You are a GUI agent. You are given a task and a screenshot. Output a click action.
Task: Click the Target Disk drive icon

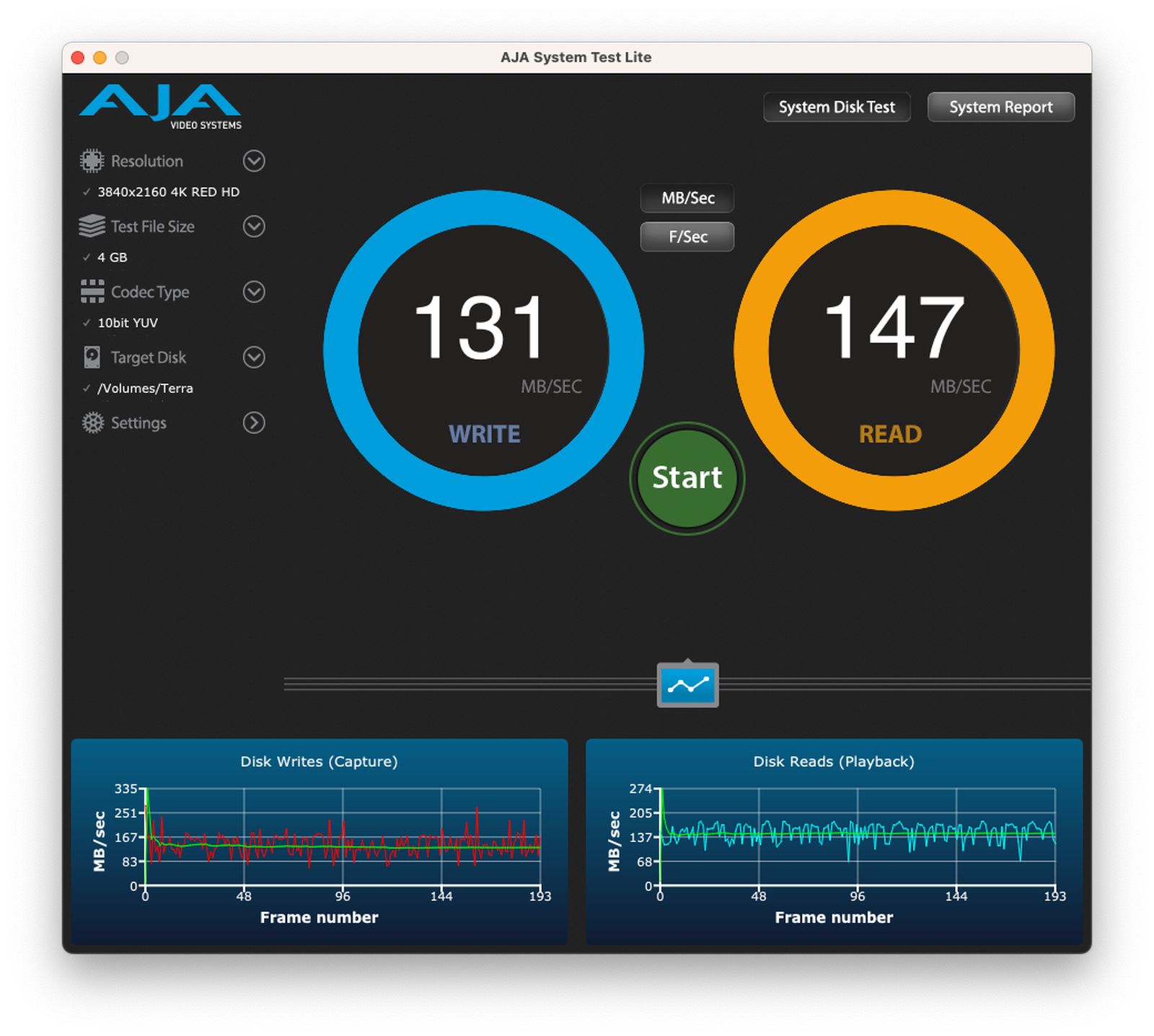tap(92, 357)
